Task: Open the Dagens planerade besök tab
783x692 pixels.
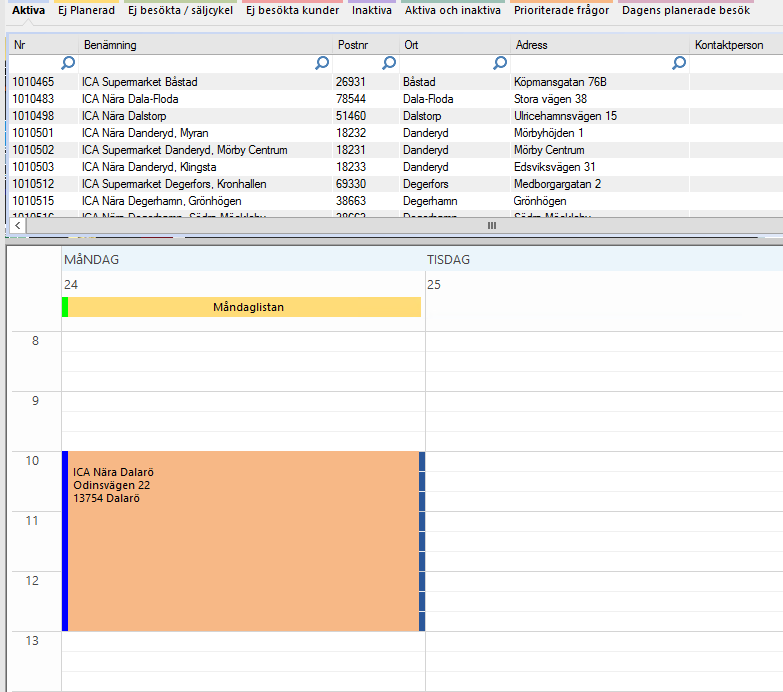Action: tap(686, 10)
